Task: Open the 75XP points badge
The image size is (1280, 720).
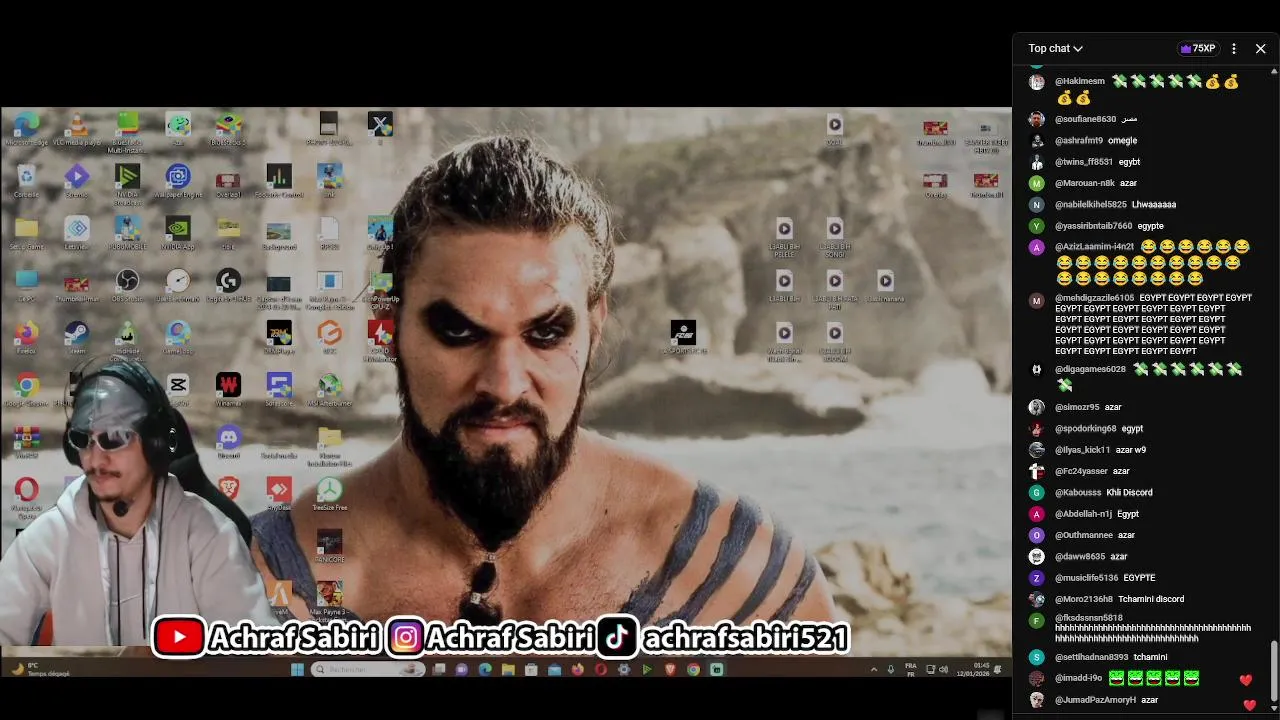Action: 1198,48
